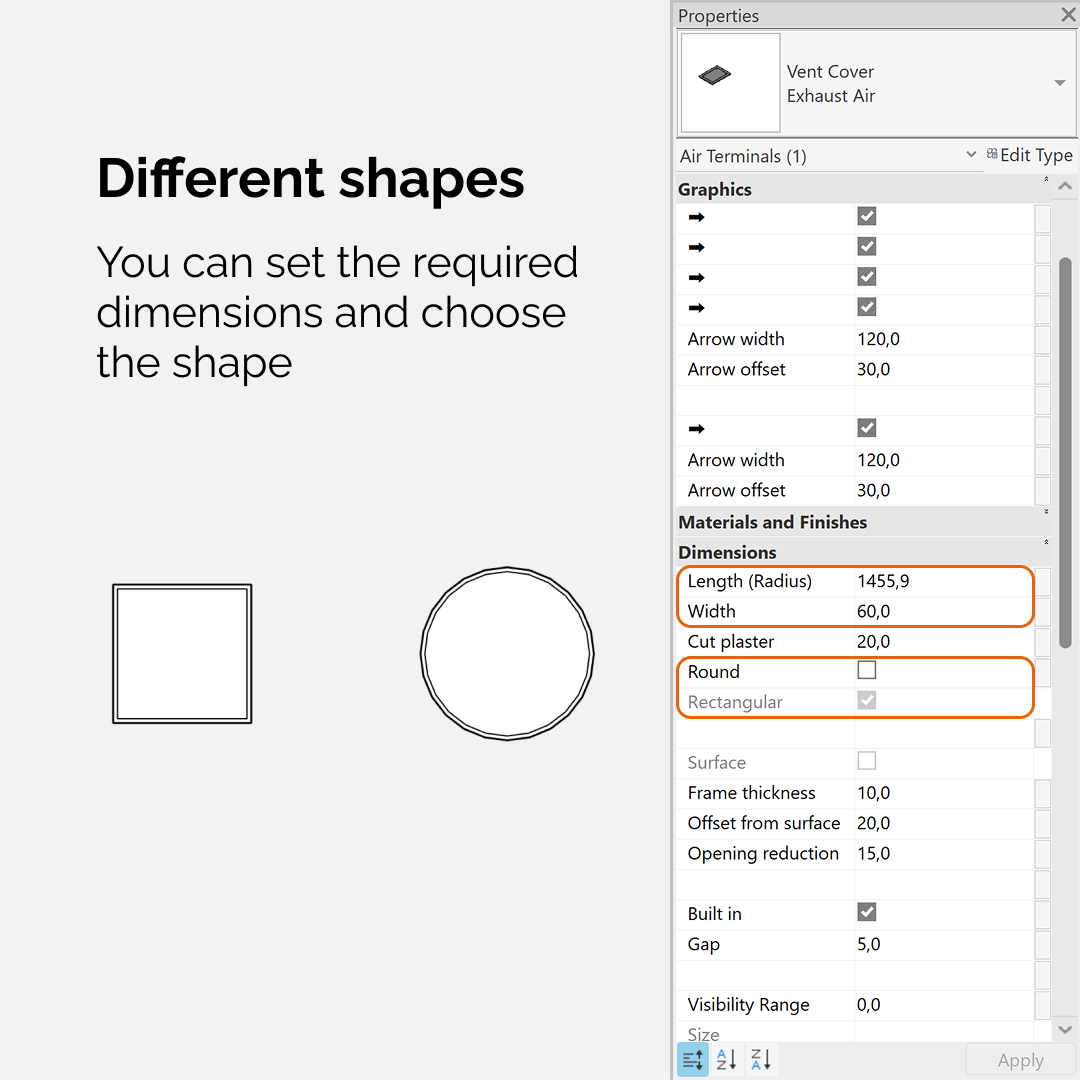Click the scroll down arrow of properties list
The image size is (1080, 1080).
1065,1030
